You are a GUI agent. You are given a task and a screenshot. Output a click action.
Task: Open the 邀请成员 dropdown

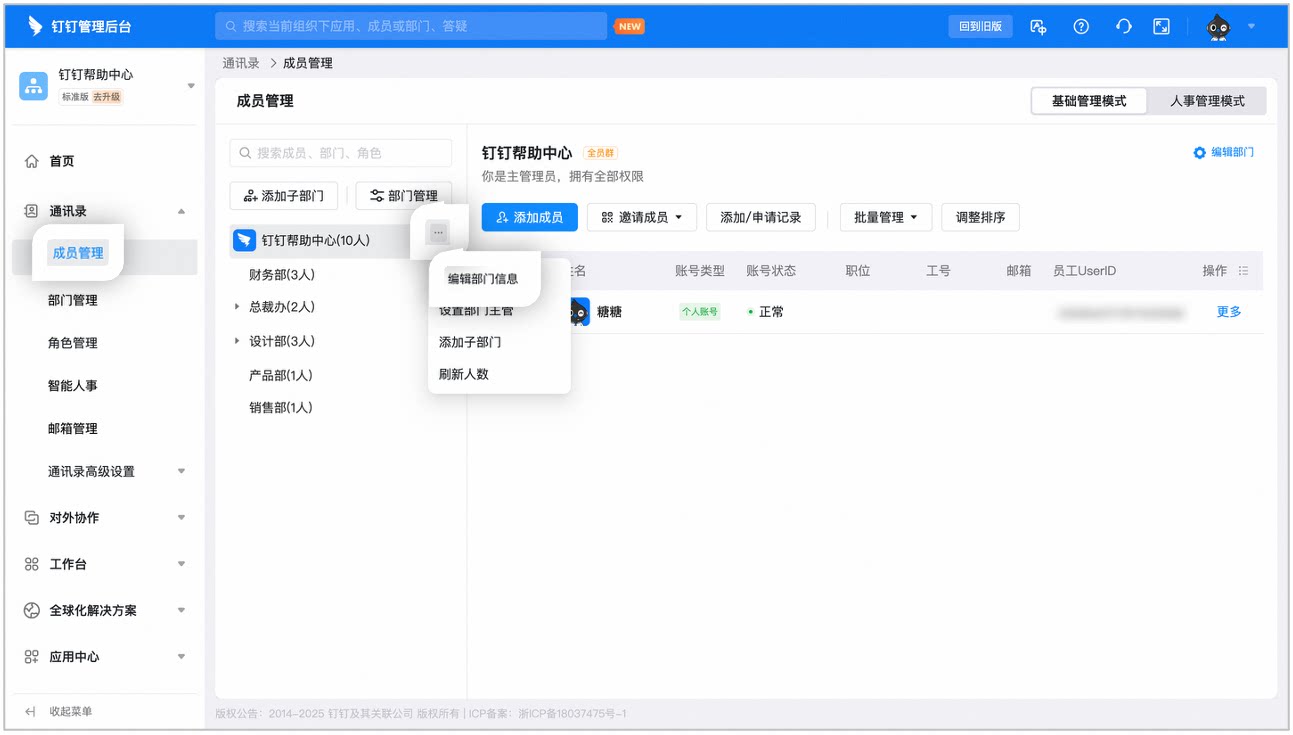(641, 217)
